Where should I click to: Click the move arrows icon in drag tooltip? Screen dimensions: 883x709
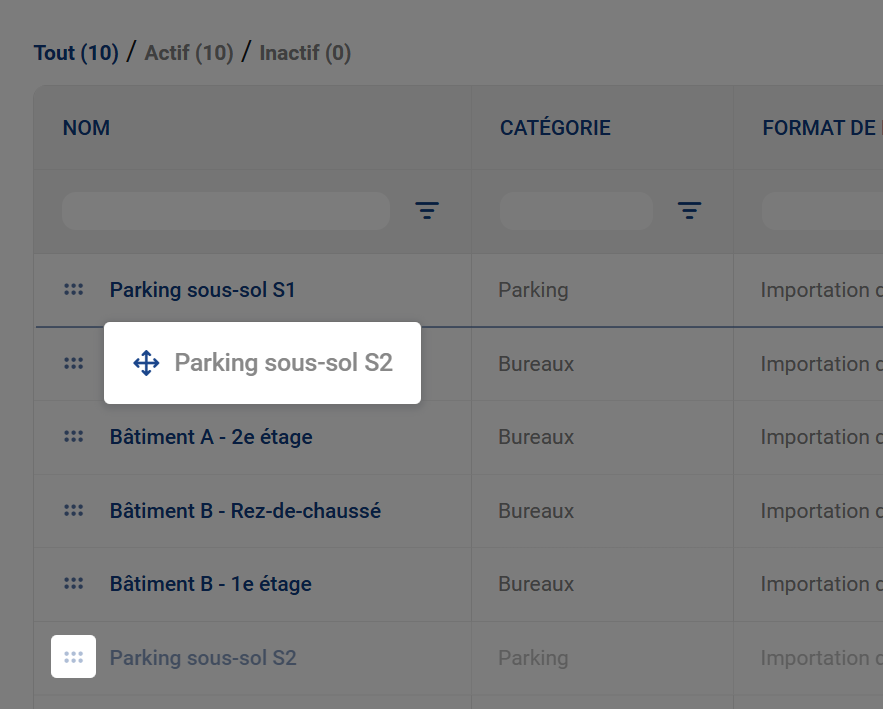click(x=146, y=363)
